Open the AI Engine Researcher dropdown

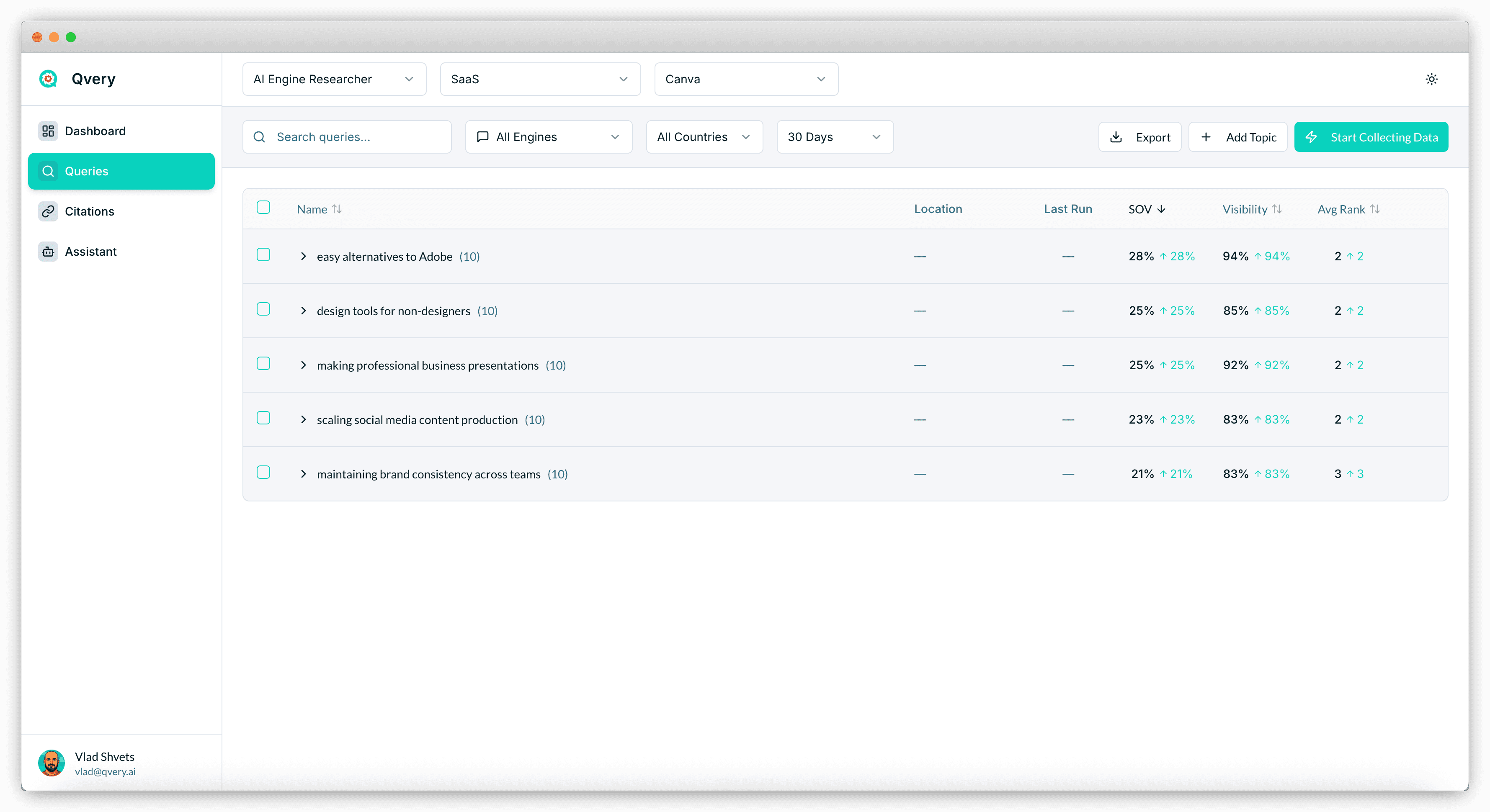point(334,79)
